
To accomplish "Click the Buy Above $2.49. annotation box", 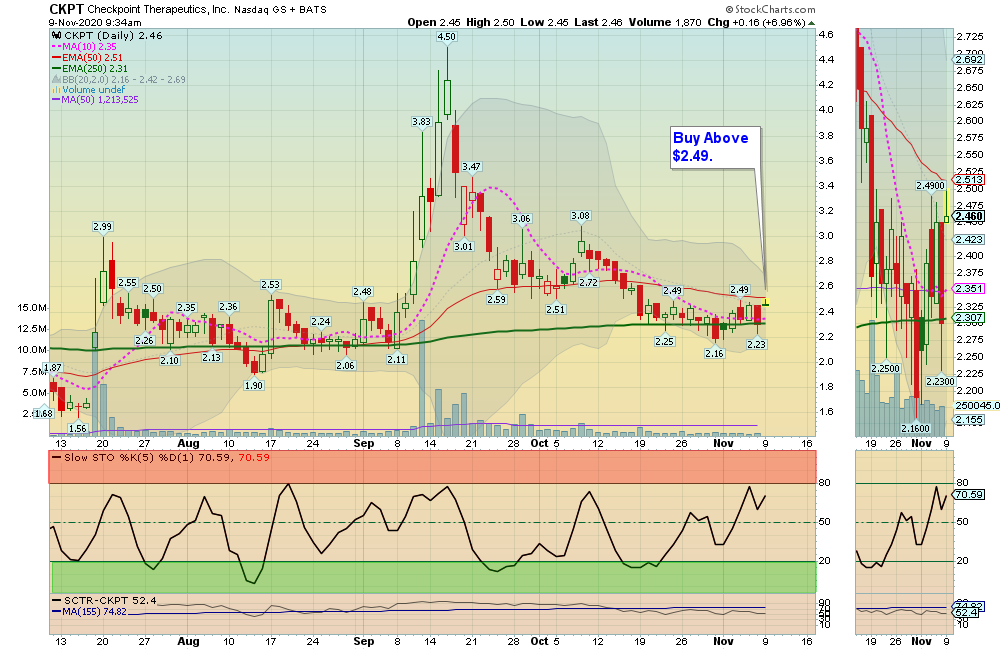I will coord(715,147).
